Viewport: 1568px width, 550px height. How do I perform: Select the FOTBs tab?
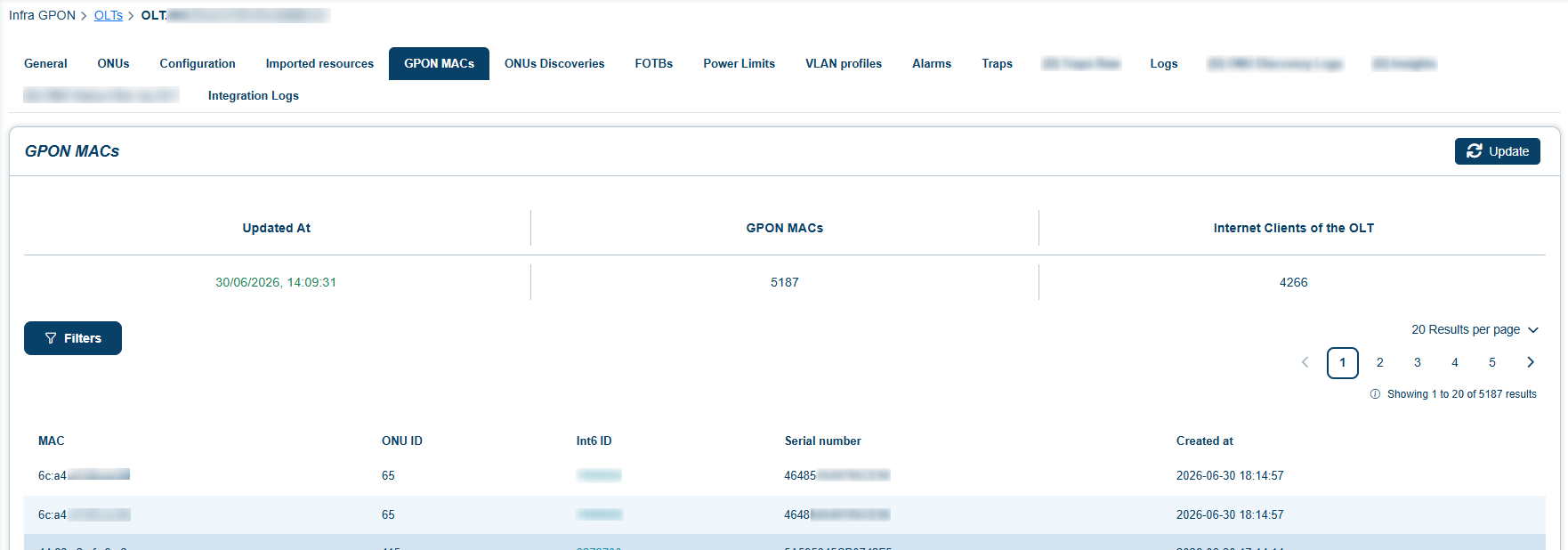coord(654,63)
